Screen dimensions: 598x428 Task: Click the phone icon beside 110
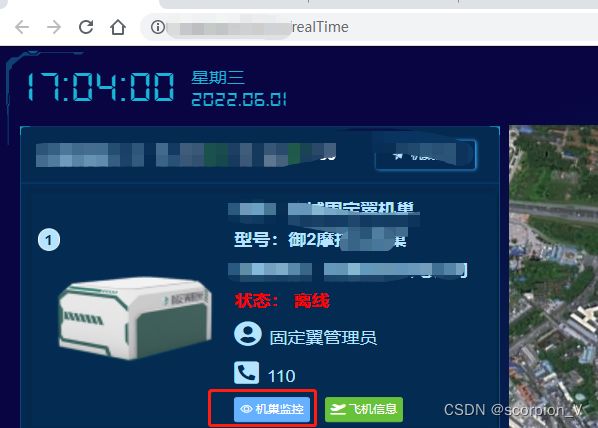point(246,373)
